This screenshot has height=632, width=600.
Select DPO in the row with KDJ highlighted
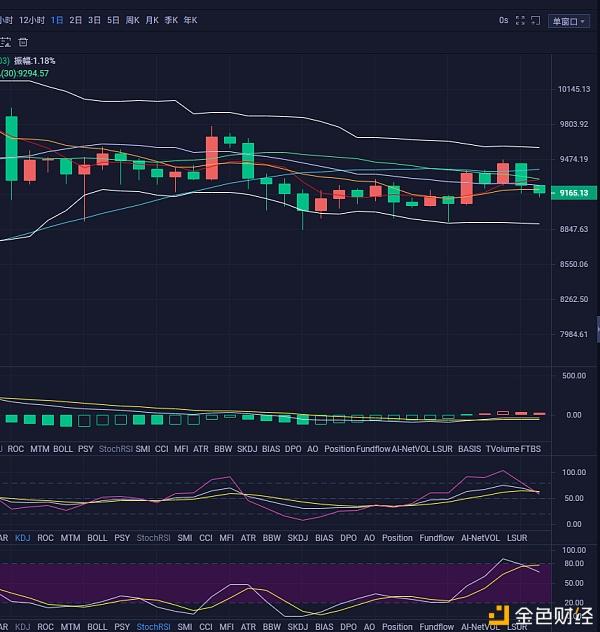pyautogui.click(x=349, y=538)
